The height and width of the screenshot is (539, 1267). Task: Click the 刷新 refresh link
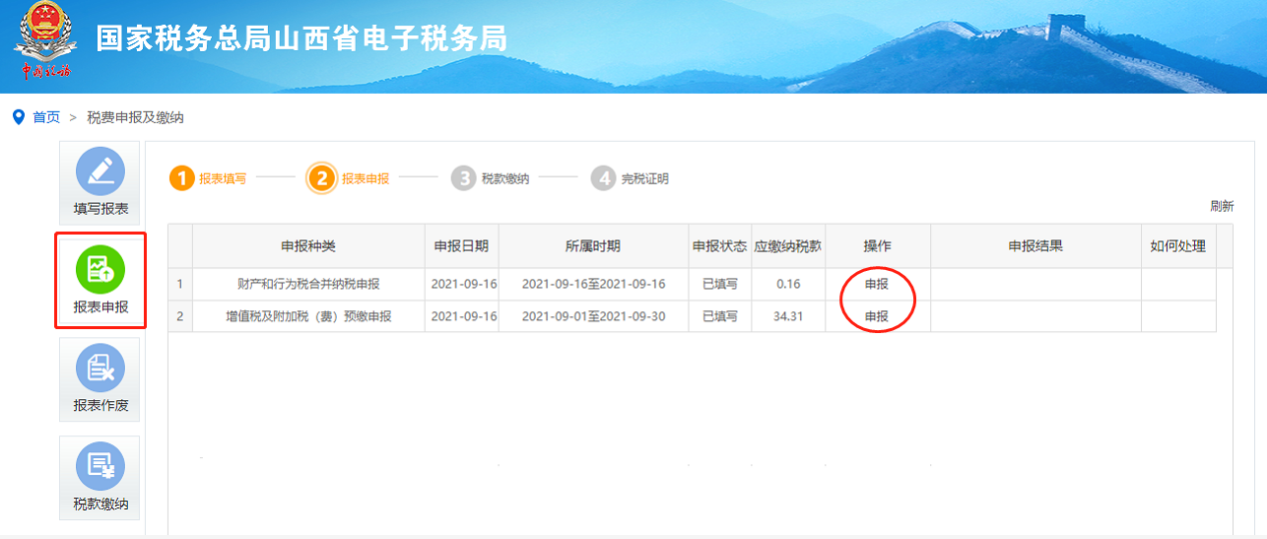point(1222,206)
